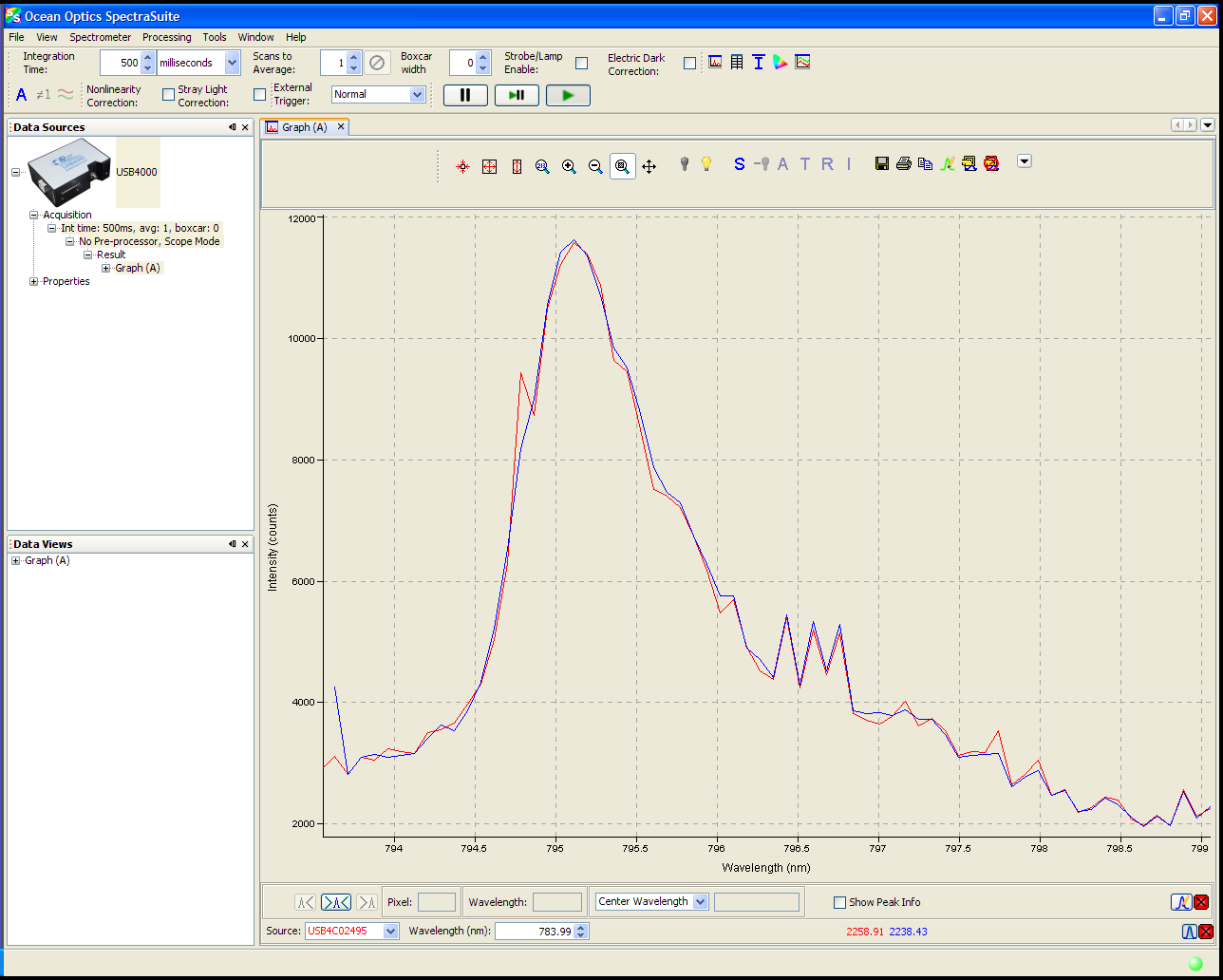The image size is (1223, 980).
Task: Check the Show Peak Info box
Action: click(x=839, y=902)
